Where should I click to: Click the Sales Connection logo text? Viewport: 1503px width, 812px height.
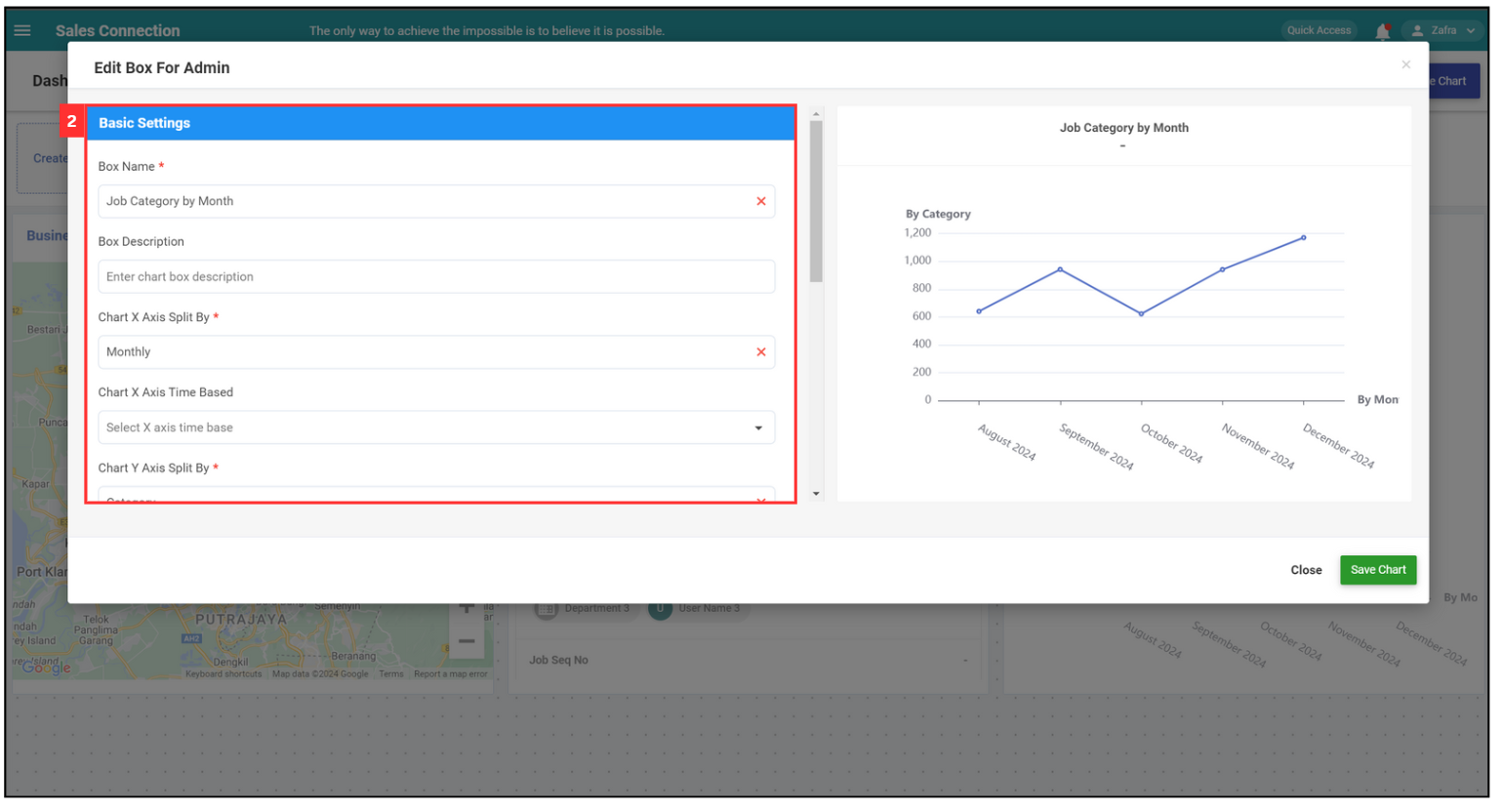tap(118, 31)
